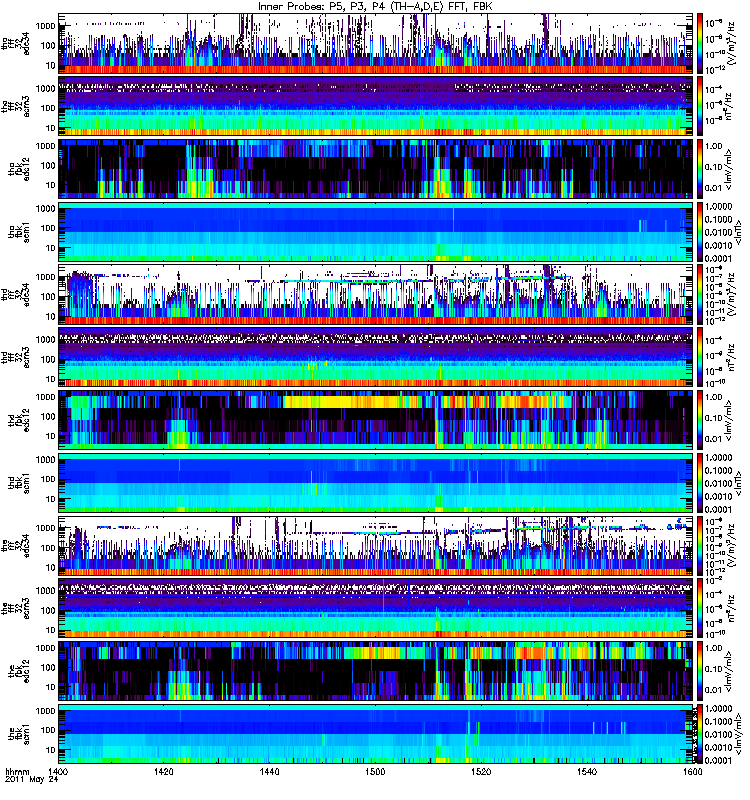Click the 'the fbk edc12' y-axis label

[19, 671]
